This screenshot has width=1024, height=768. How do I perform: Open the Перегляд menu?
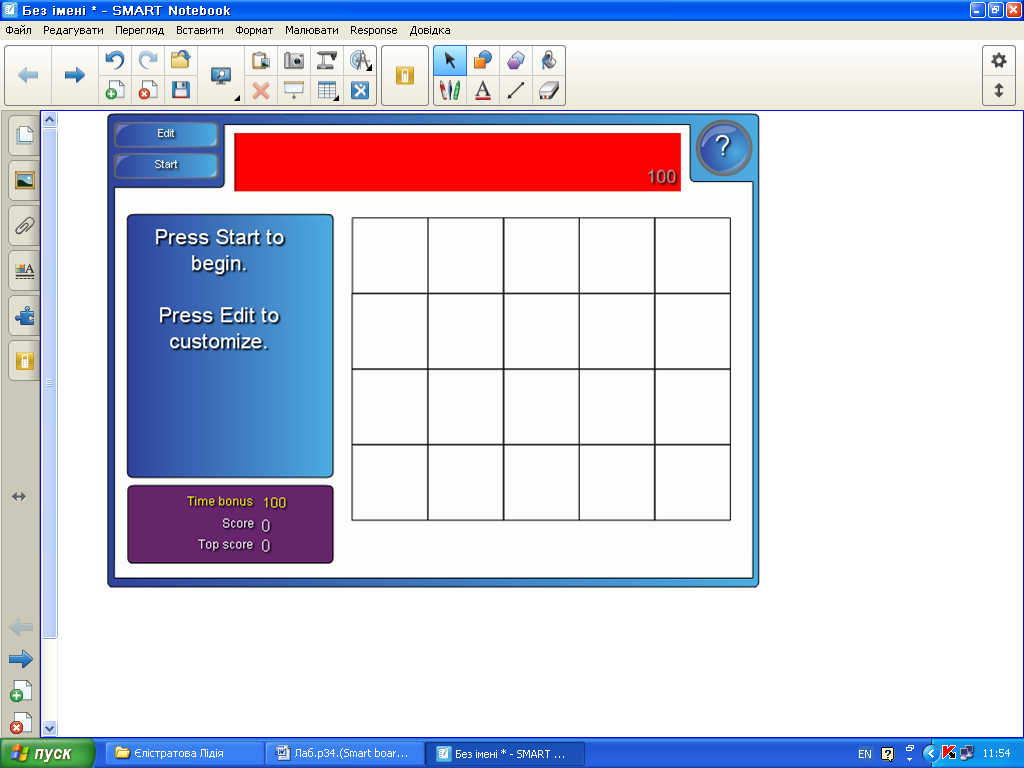tap(139, 30)
